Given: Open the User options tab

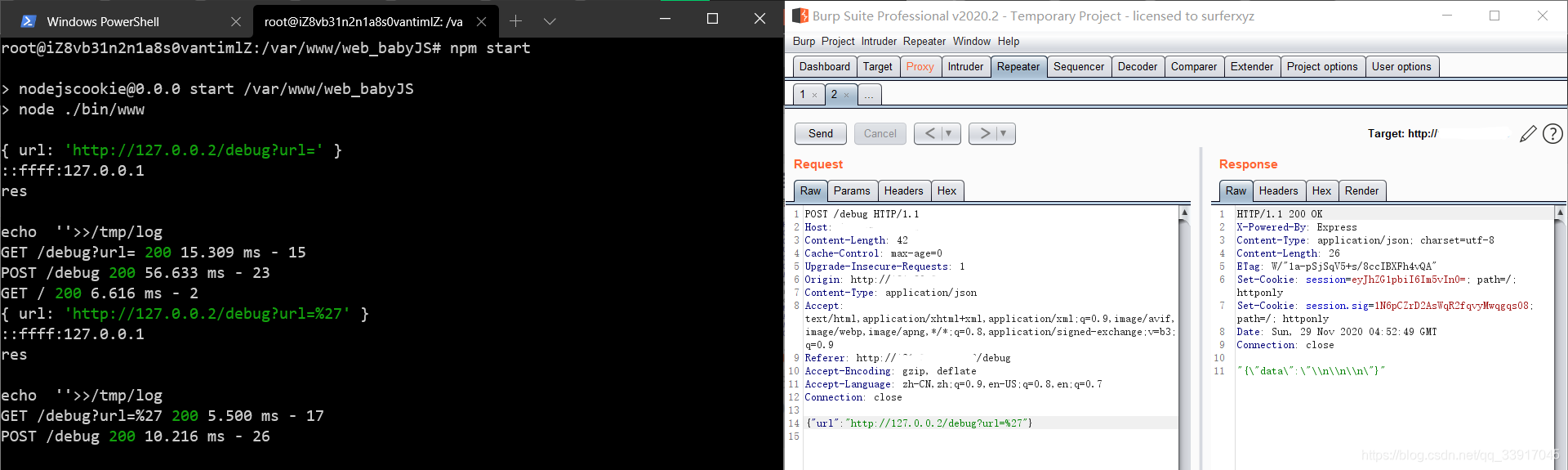Looking at the screenshot, I should pos(1401,66).
